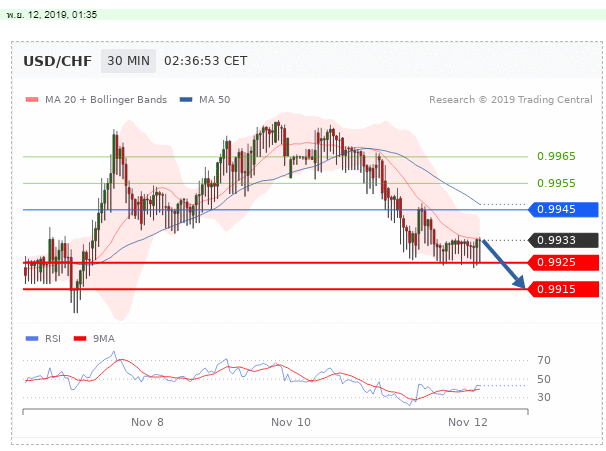
Task: Click the Nov 8 date axis label
Action: [x=147, y=422]
